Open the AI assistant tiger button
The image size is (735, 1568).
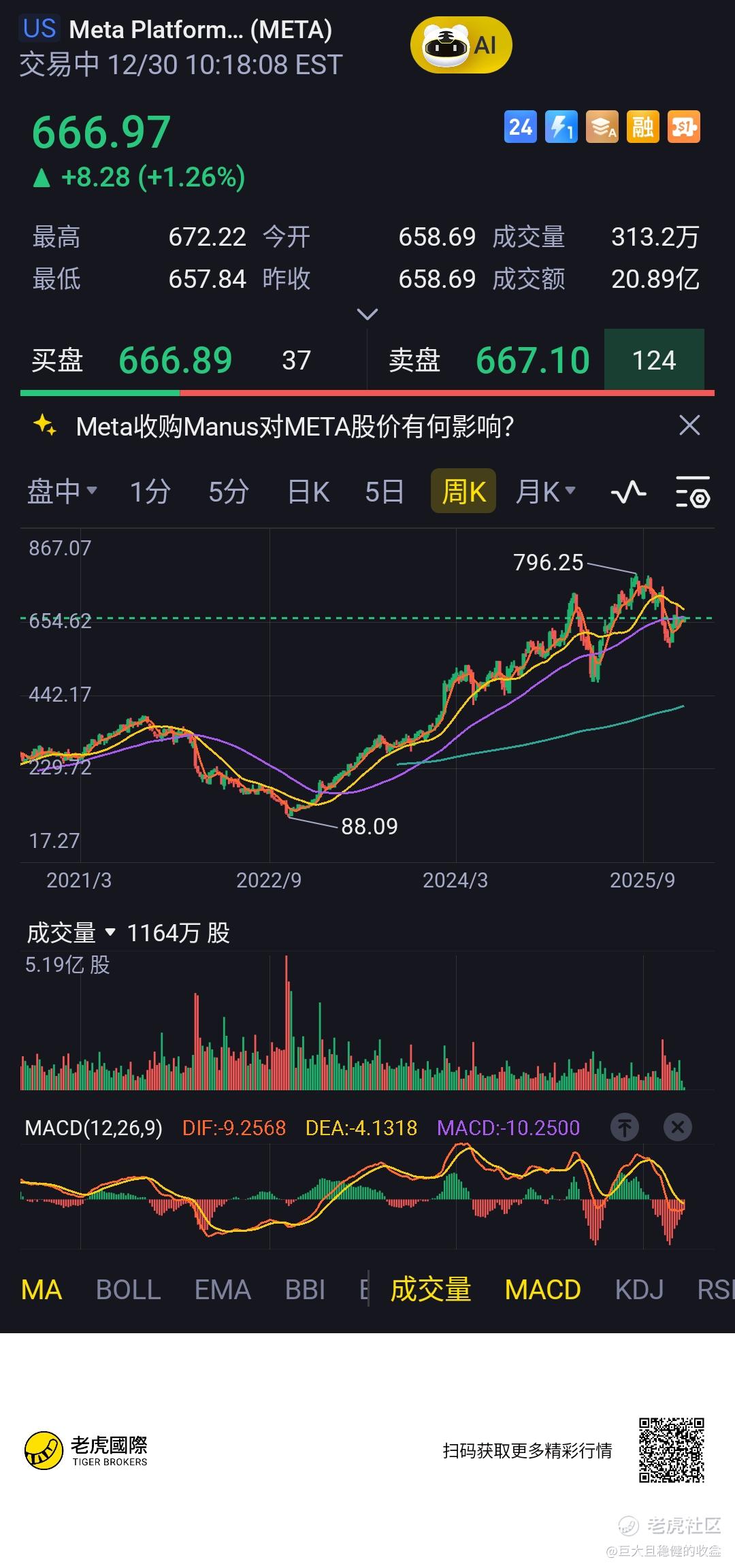click(x=461, y=46)
